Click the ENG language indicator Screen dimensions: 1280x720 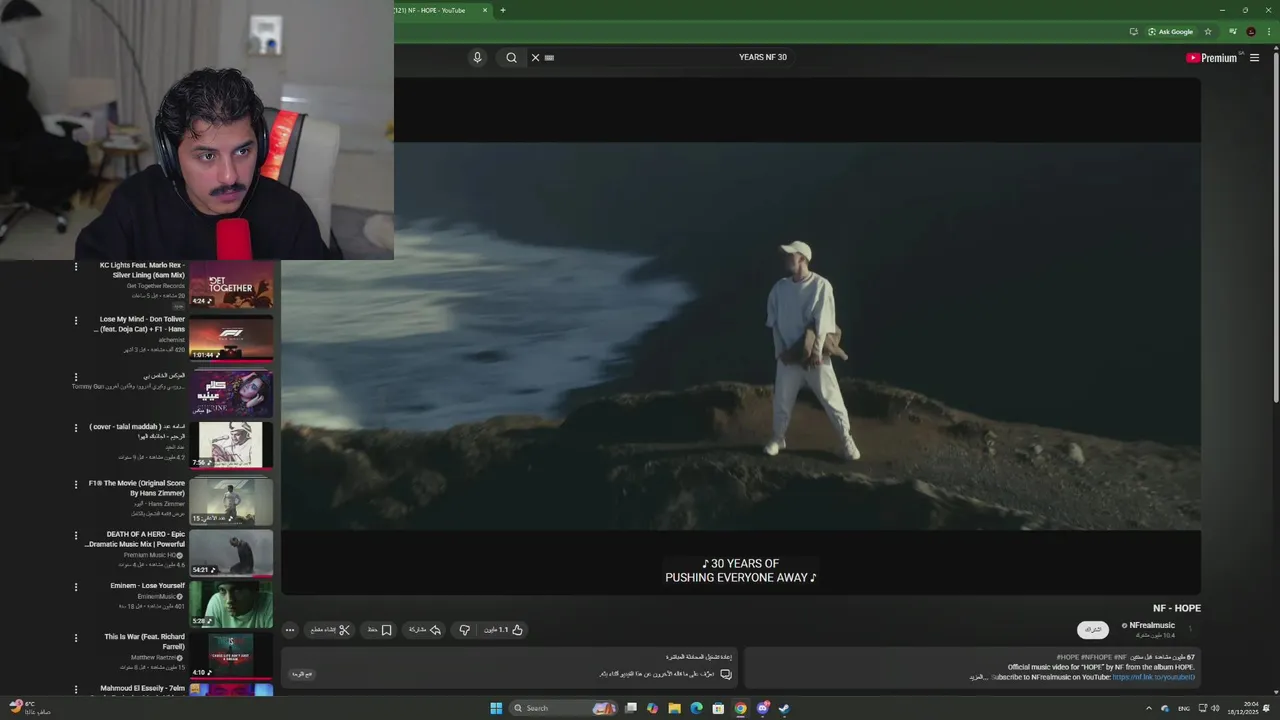1184,708
